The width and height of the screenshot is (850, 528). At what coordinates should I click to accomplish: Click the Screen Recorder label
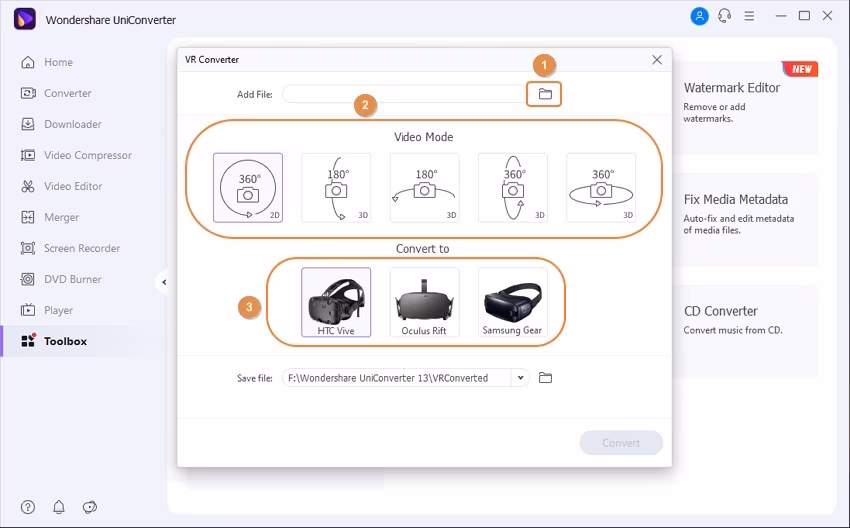click(x=82, y=248)
